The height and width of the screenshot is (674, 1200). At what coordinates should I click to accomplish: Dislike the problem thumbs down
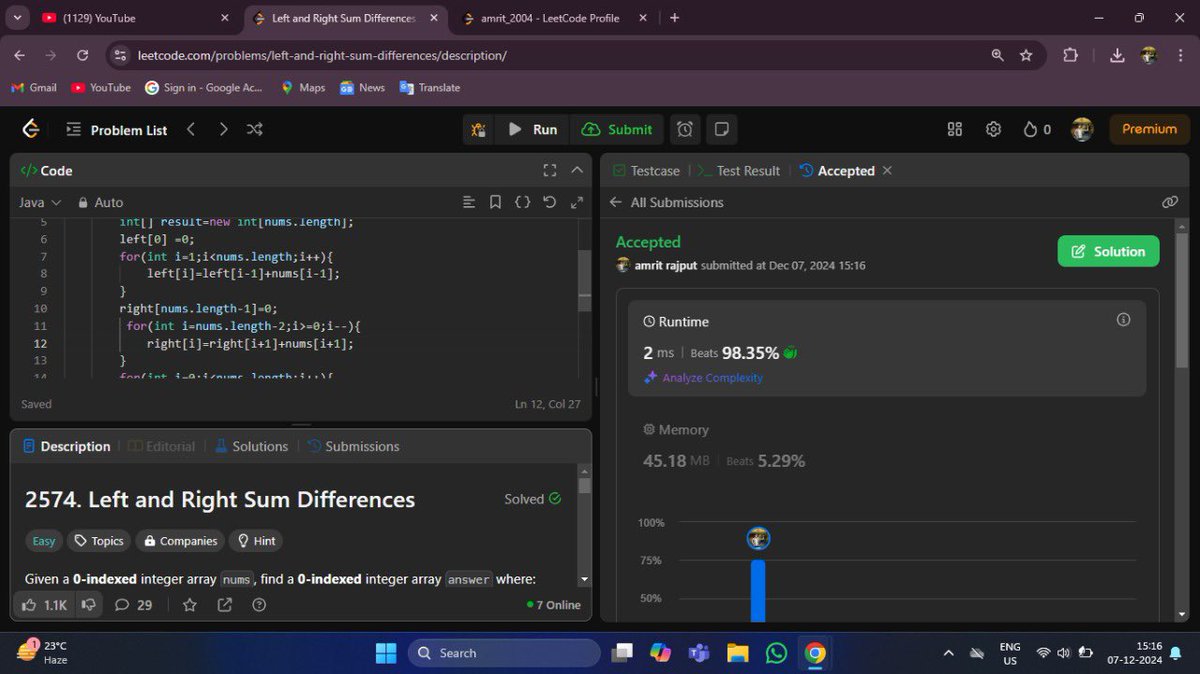coord(89,605)
